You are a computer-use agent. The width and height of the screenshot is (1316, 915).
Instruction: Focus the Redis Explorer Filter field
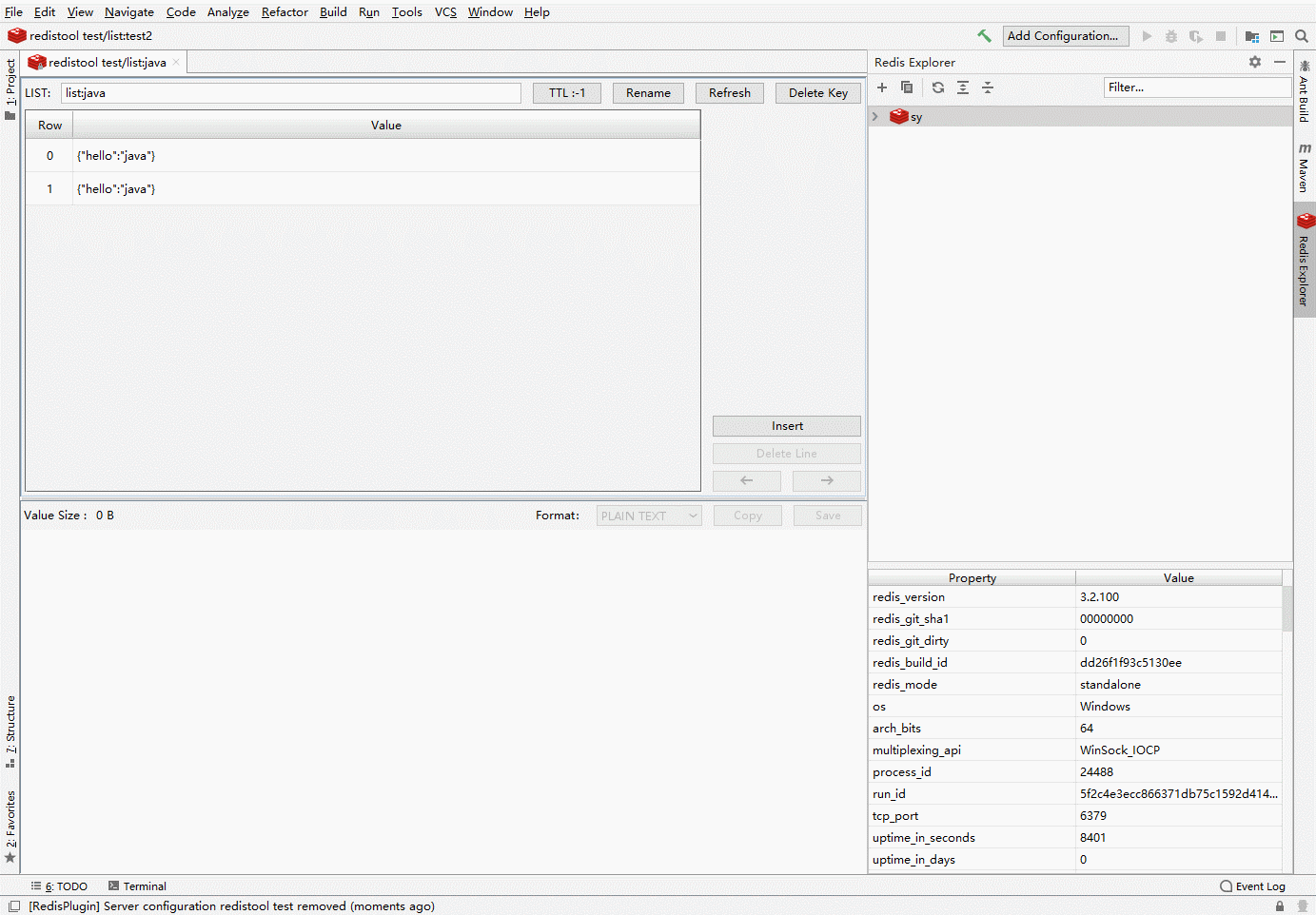tap(1197, 88)
